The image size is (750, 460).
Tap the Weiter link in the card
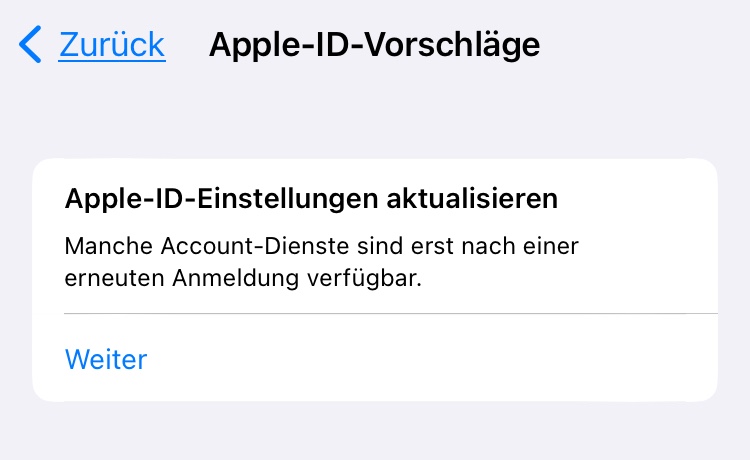(106, 359)
